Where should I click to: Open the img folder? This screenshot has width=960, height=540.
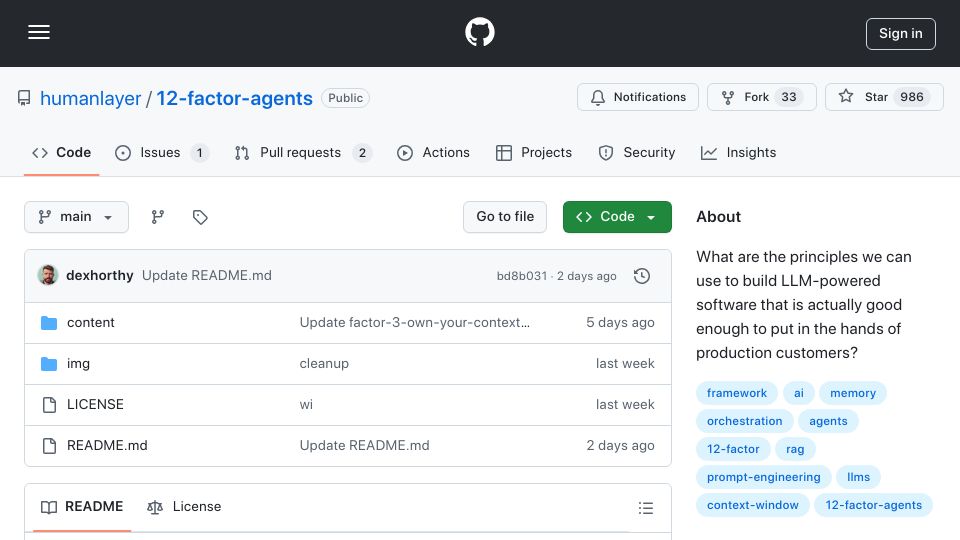(78, 364)
